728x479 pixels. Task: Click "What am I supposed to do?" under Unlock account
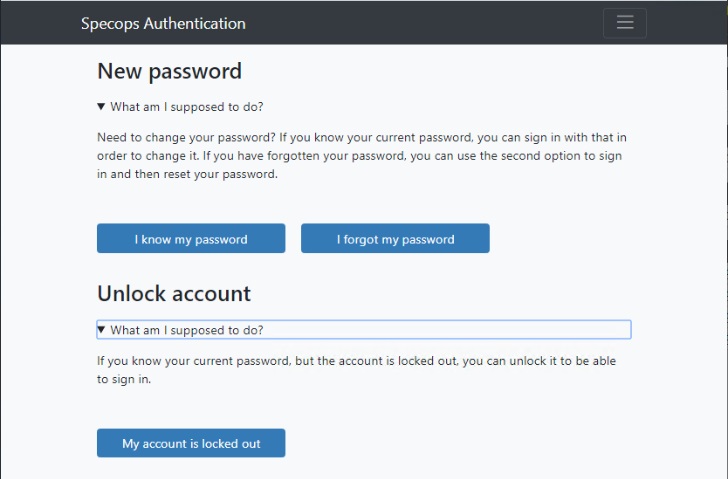coord(187,330)
